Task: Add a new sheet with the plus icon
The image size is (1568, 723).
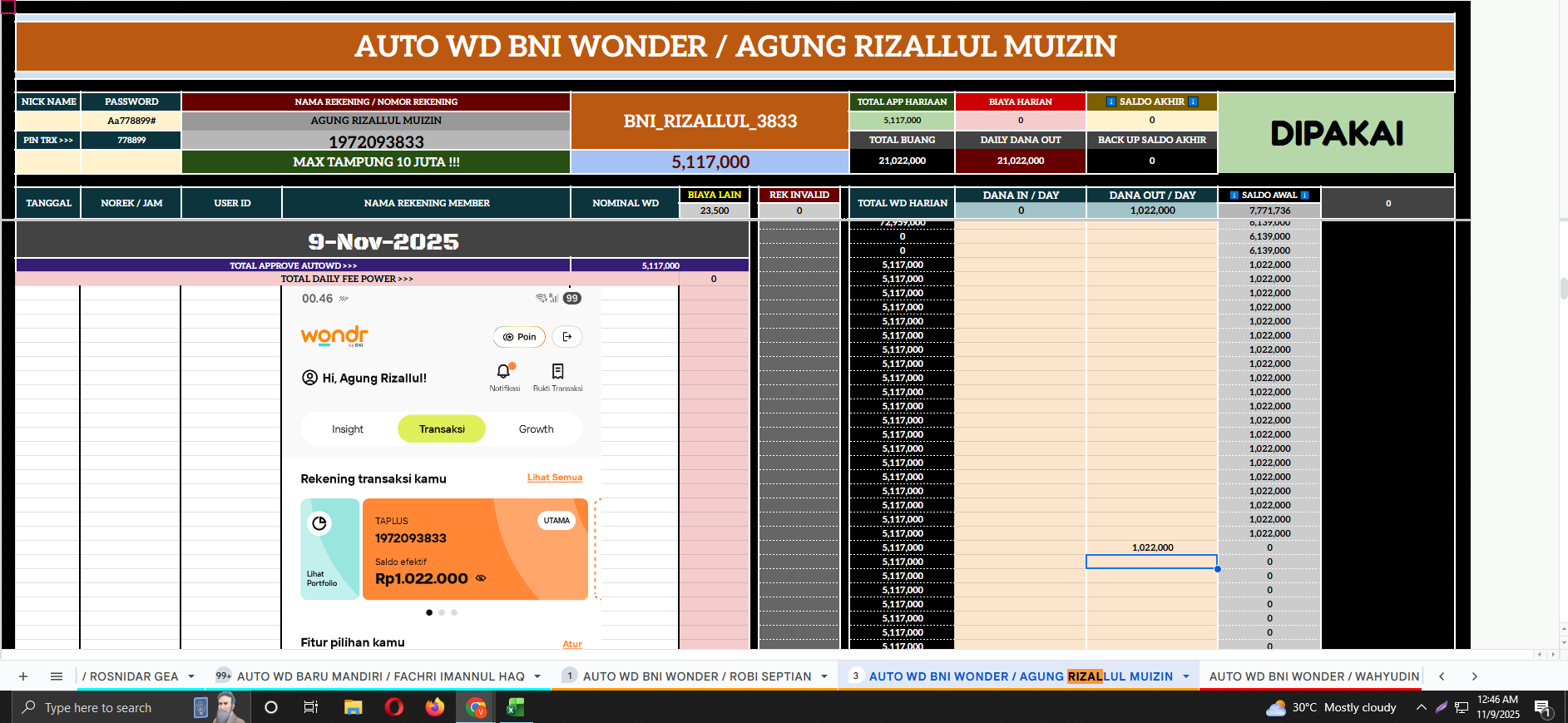Action: tap(23, 676)
